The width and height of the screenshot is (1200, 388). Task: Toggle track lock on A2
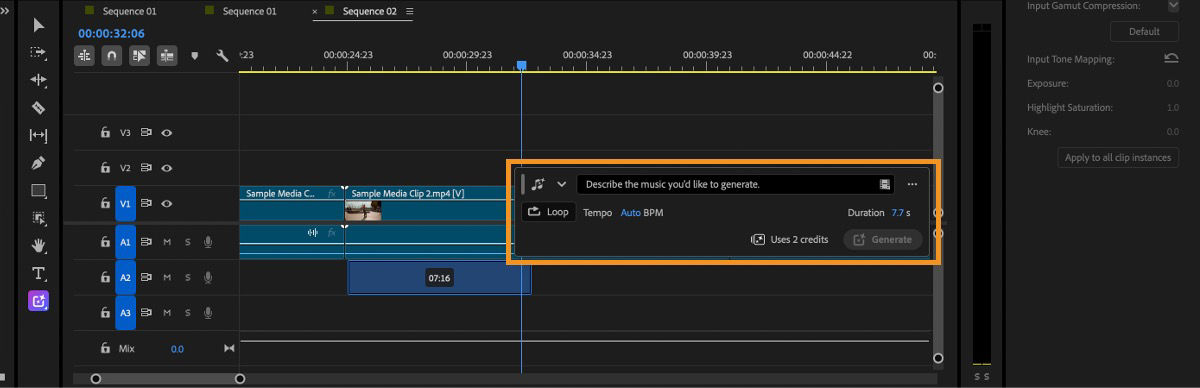click(104, 277)
